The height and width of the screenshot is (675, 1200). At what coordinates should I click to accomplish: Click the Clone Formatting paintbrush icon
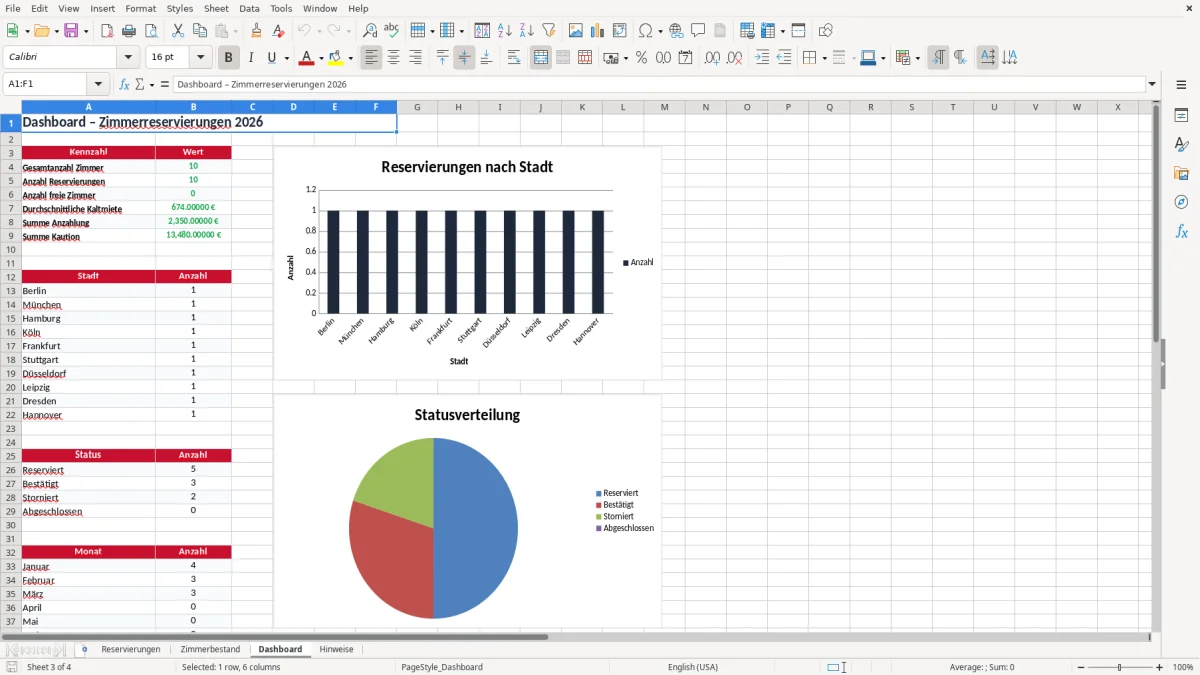(x=257, y=31)
